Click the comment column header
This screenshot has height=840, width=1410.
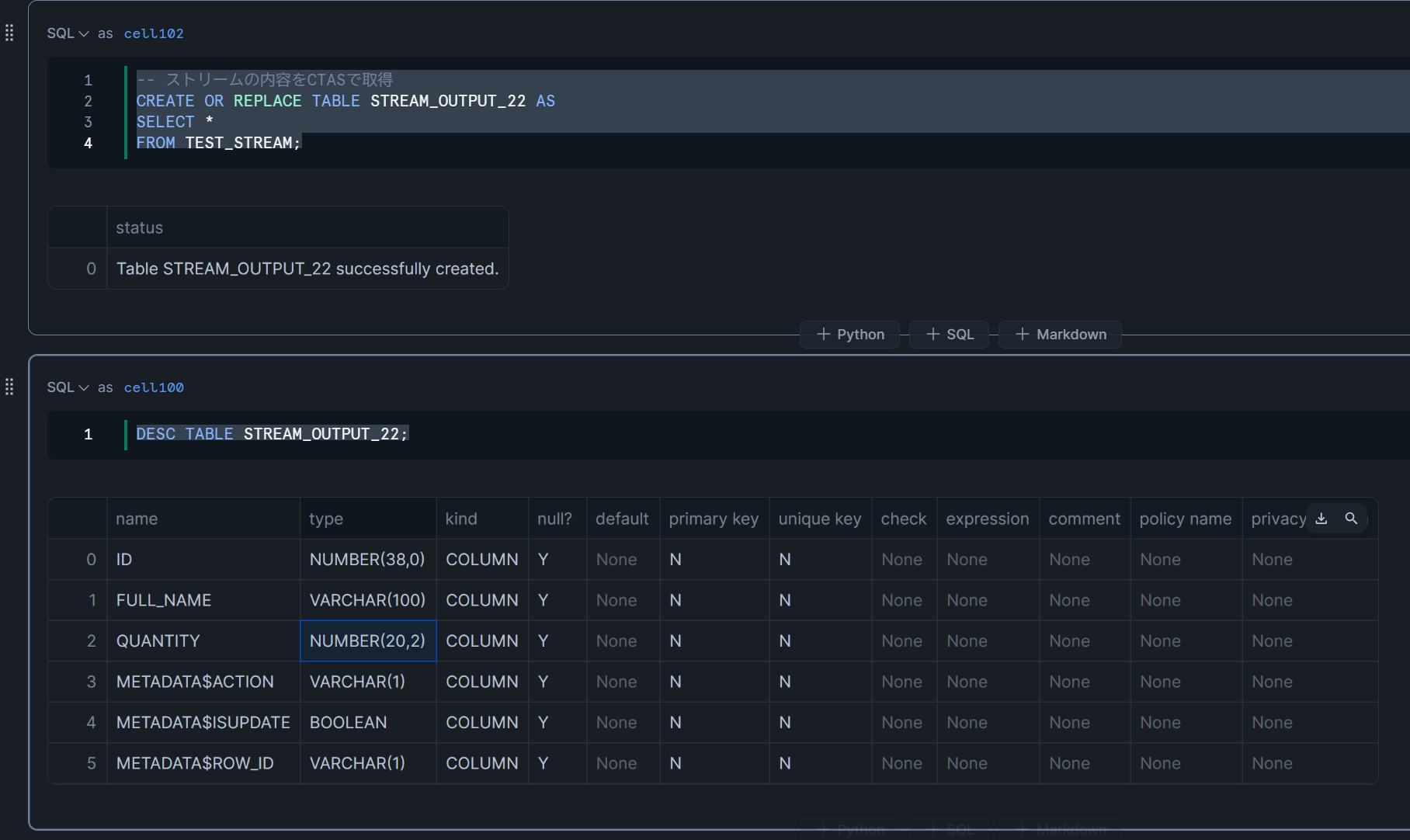[x=1085, y=519]
